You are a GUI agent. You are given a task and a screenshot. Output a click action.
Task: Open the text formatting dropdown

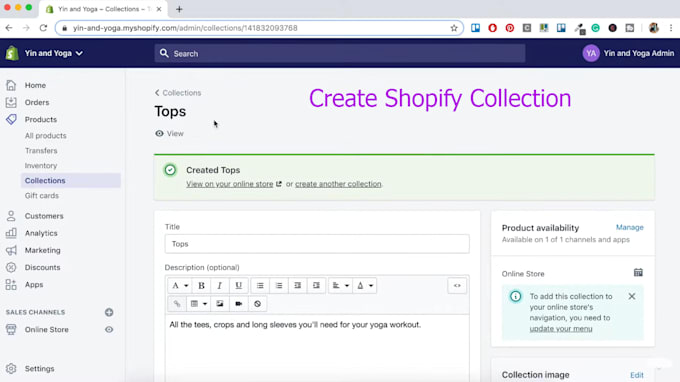click(180, 285)
